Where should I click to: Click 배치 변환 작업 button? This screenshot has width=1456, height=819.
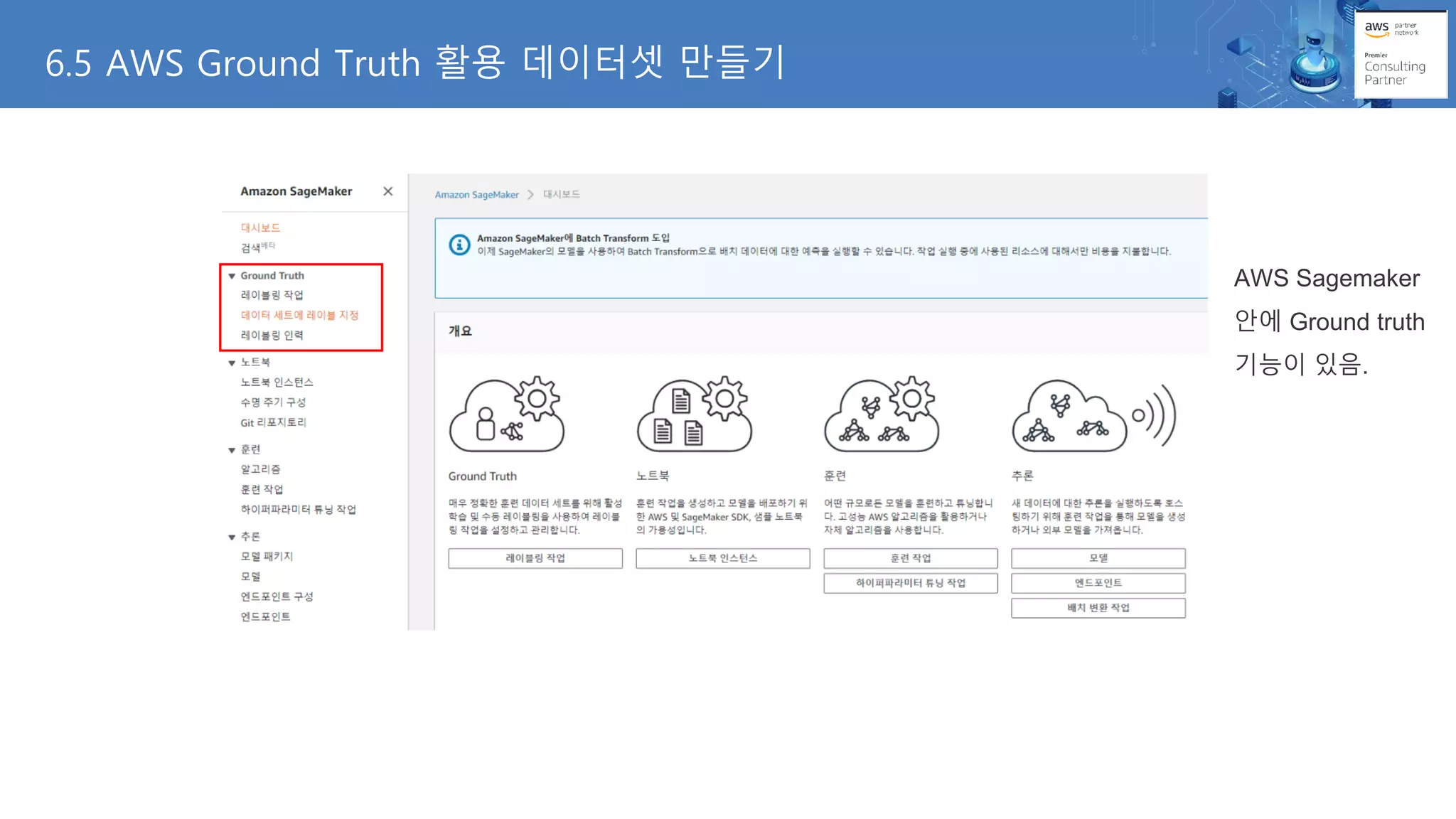(1098, 608)
